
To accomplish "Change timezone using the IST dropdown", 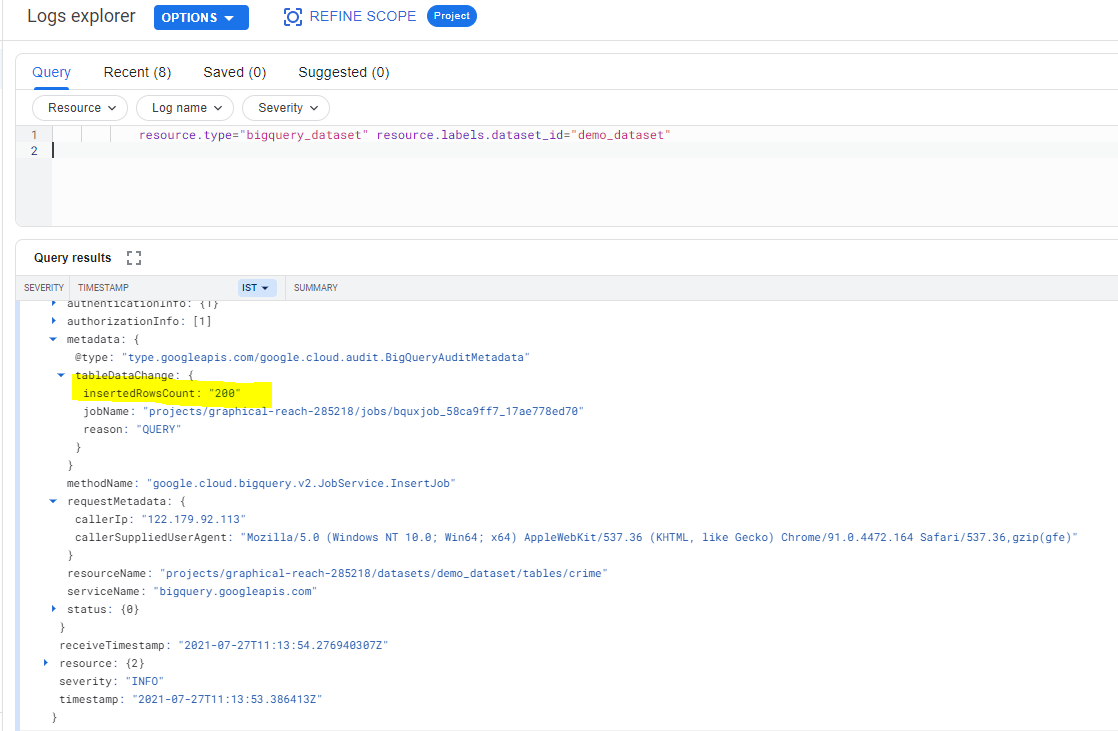I will pyautogui.click(x=257, y=287).
